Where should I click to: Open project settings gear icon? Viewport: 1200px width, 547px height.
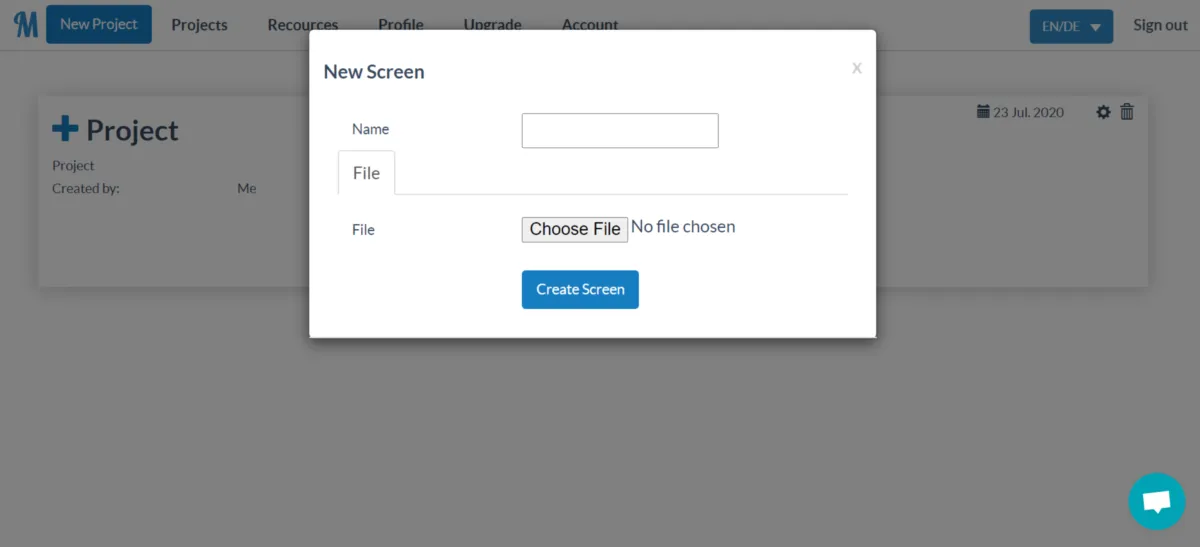coord(1103,112)
